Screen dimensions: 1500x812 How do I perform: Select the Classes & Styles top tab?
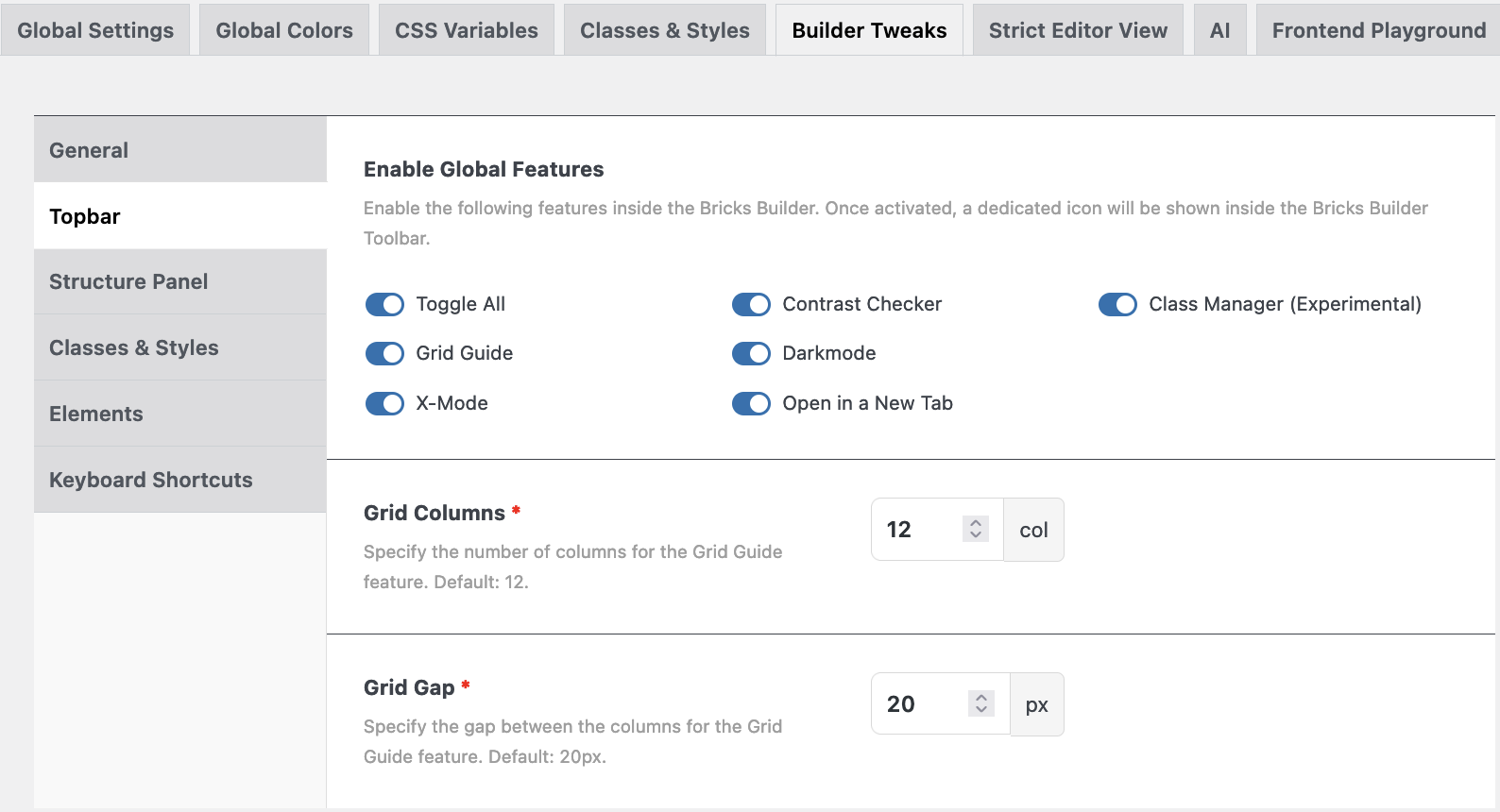[665, 30]
